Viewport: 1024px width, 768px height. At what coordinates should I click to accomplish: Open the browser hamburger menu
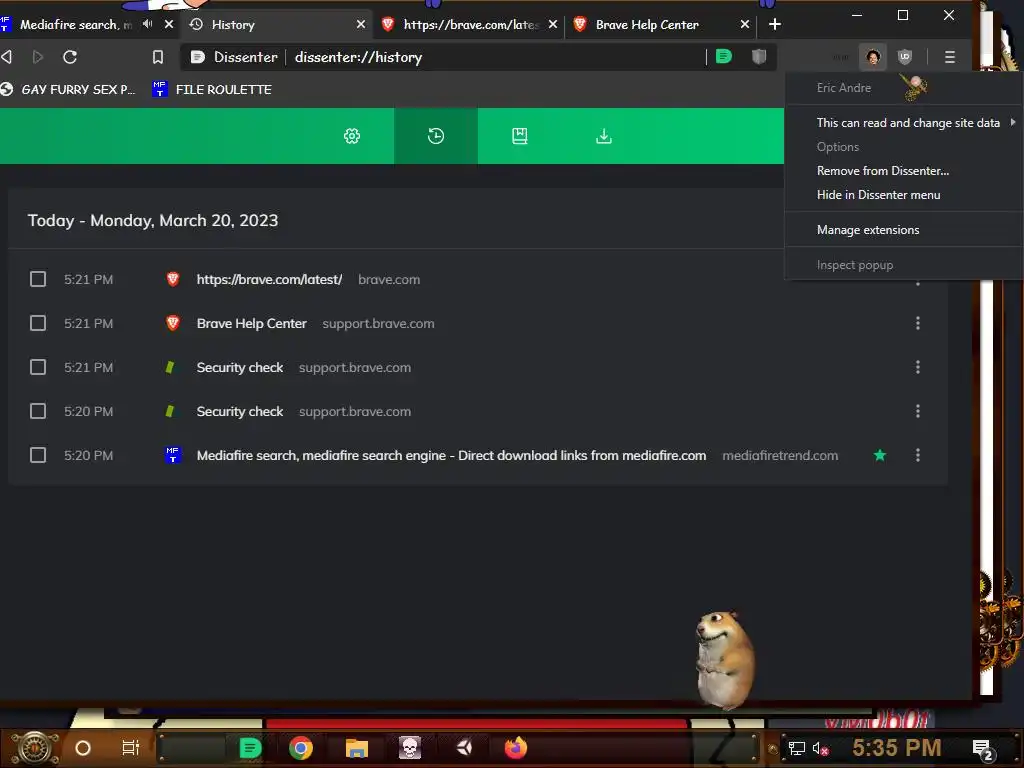tap(950, 57)
